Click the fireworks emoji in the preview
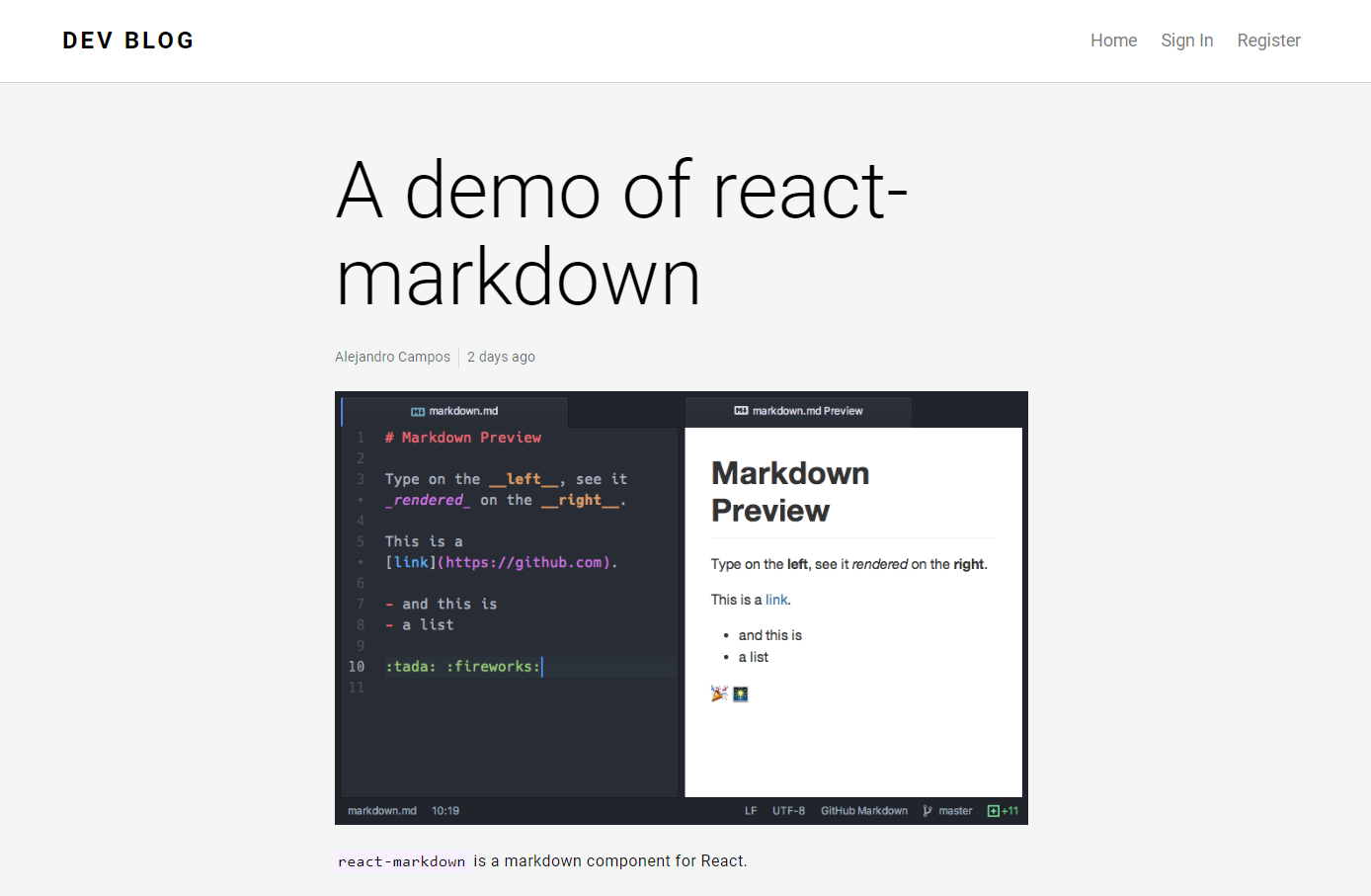Viewport: 1371px width, 896px height. pyautogui.click(x=740, y=693)
